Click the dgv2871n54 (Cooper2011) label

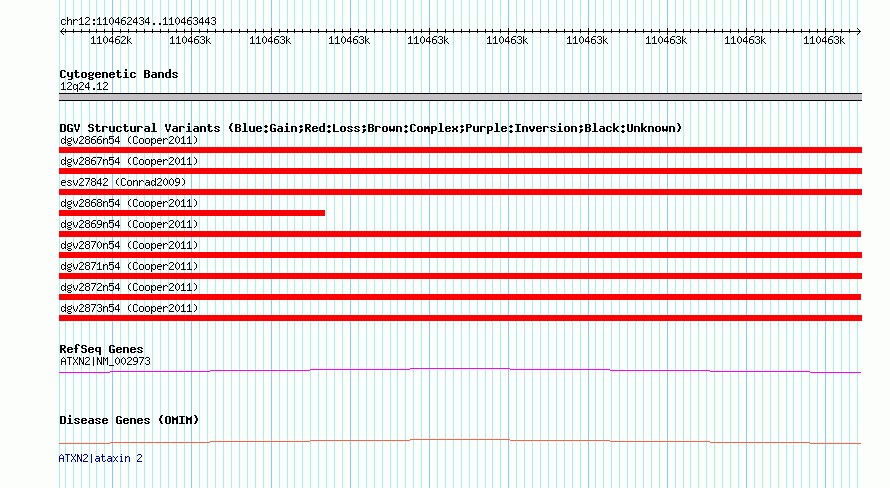point(129,266)
